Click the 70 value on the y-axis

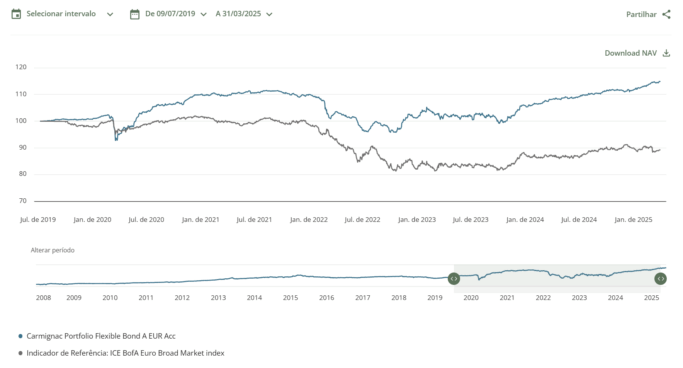click(22, 201)
